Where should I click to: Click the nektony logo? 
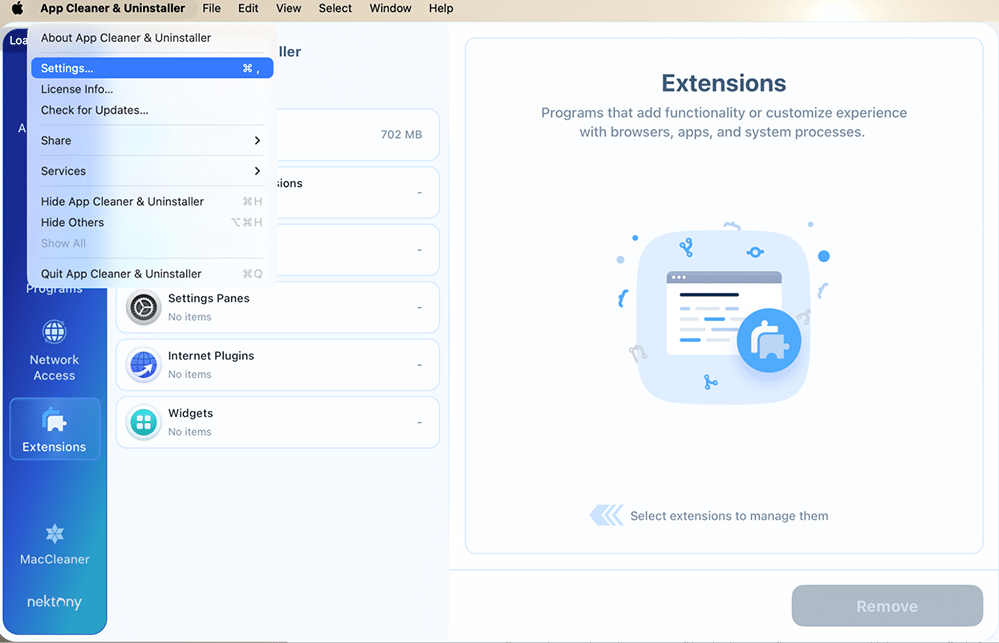[x=54, y=602]
